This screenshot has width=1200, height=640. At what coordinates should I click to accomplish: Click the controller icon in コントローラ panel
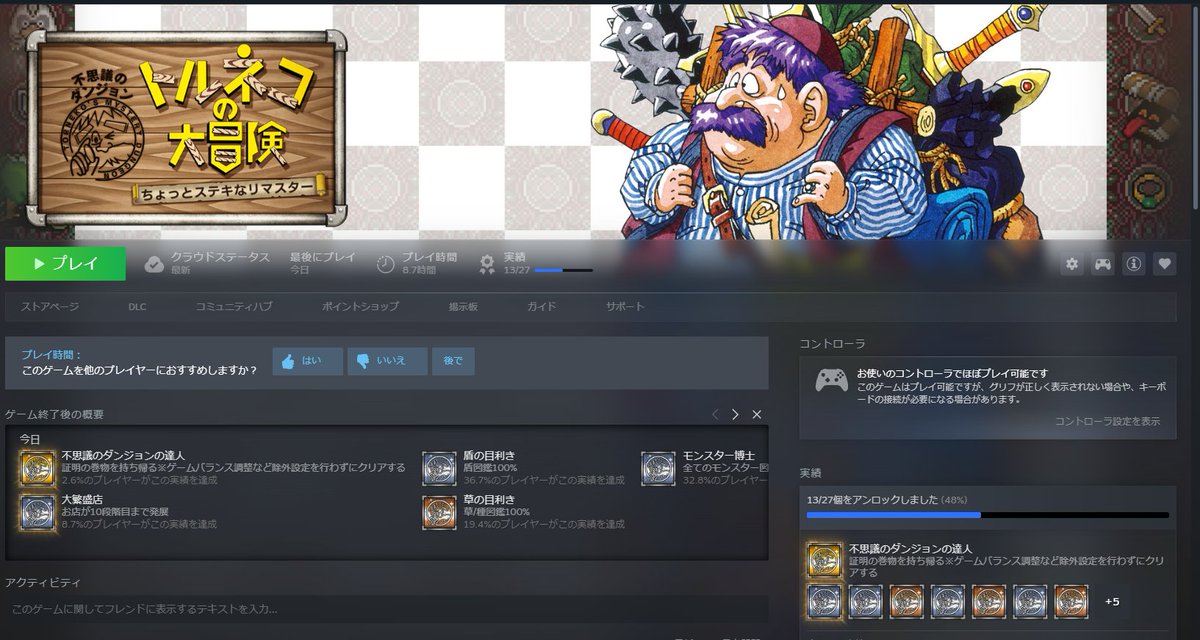831,380
